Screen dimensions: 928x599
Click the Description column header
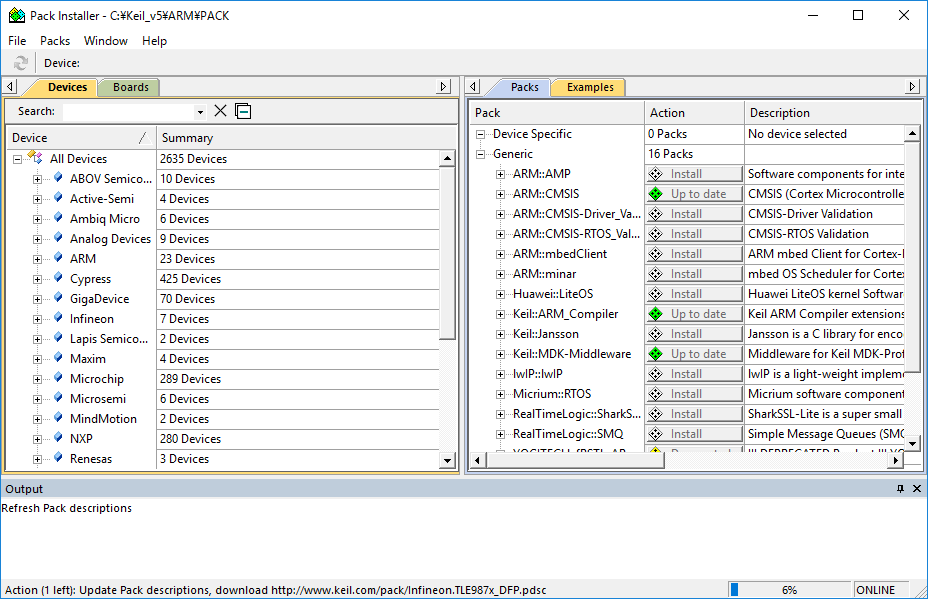pos(833,112)
